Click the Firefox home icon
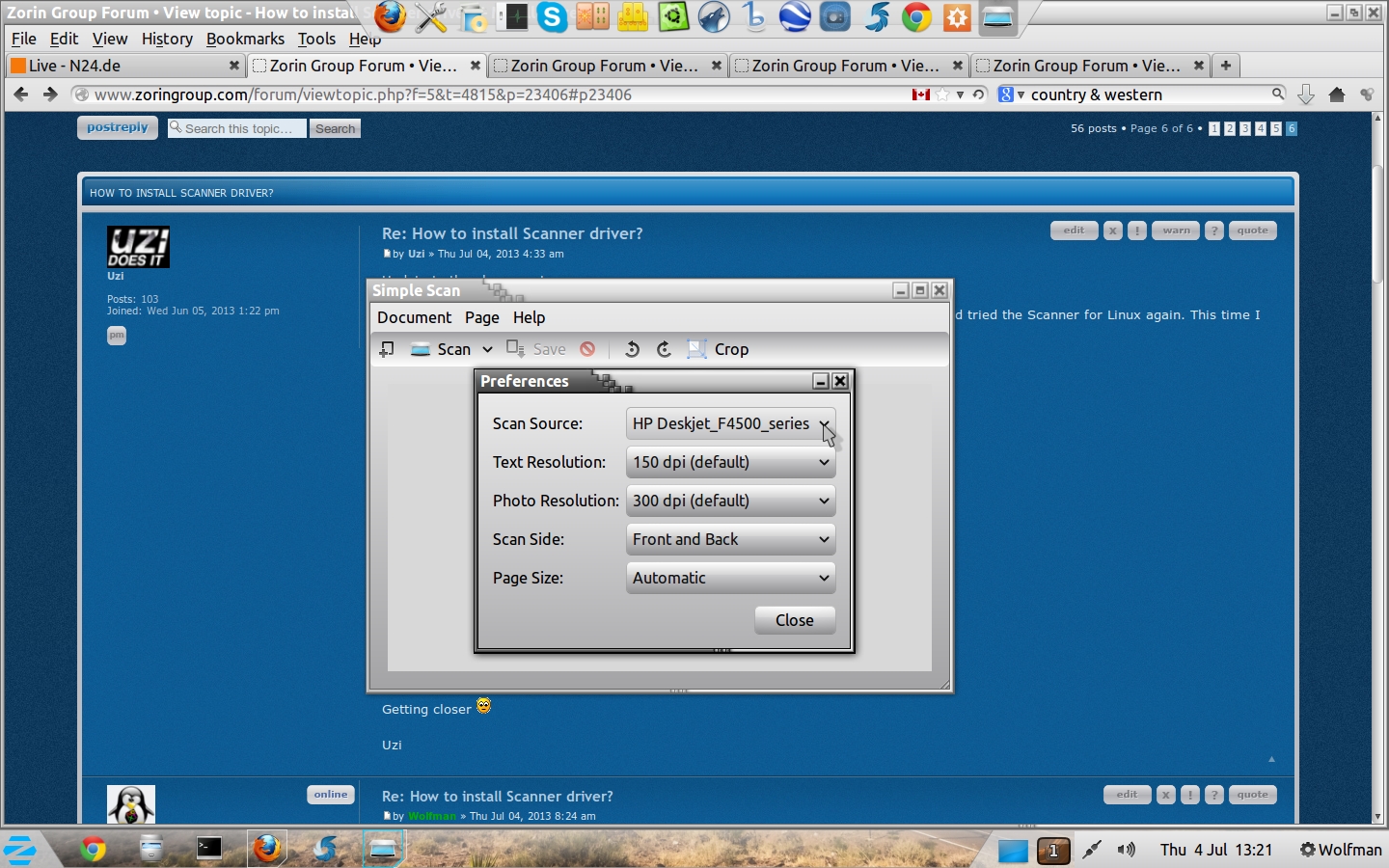This screenshot has width=1389, height=868. click(1337, 95)
